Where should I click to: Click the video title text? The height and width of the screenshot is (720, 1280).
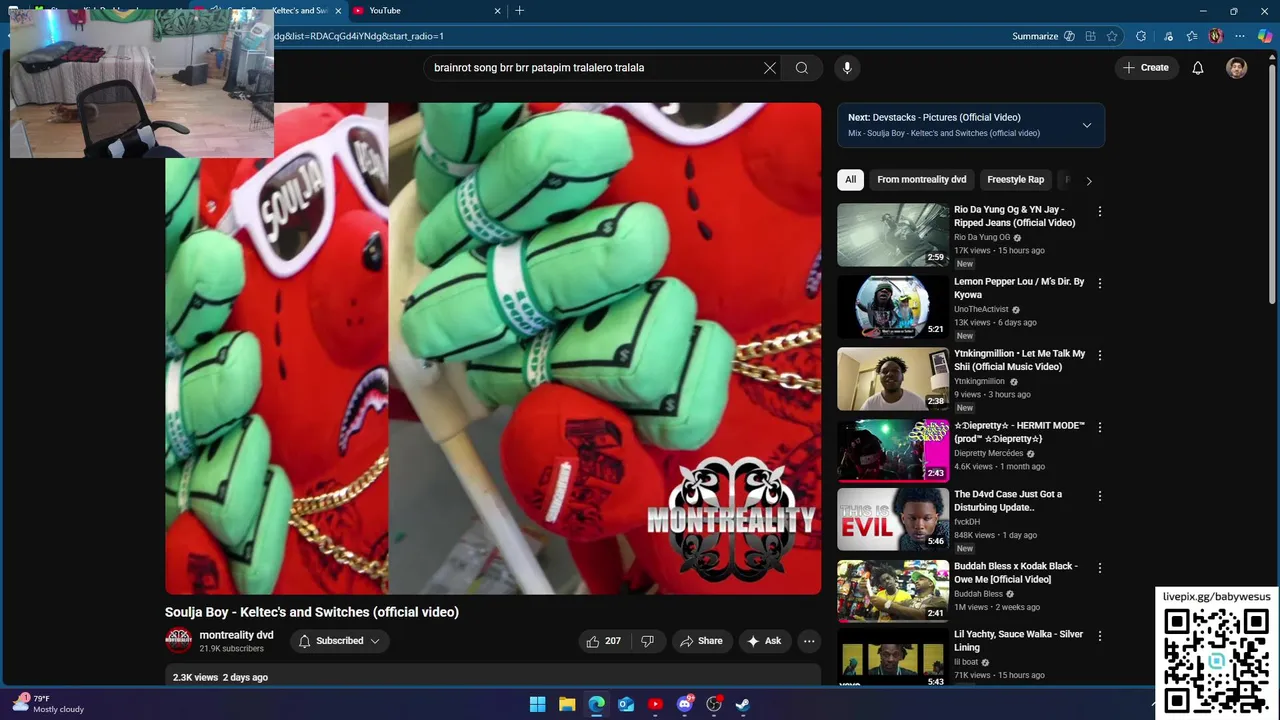coord(312,612)
